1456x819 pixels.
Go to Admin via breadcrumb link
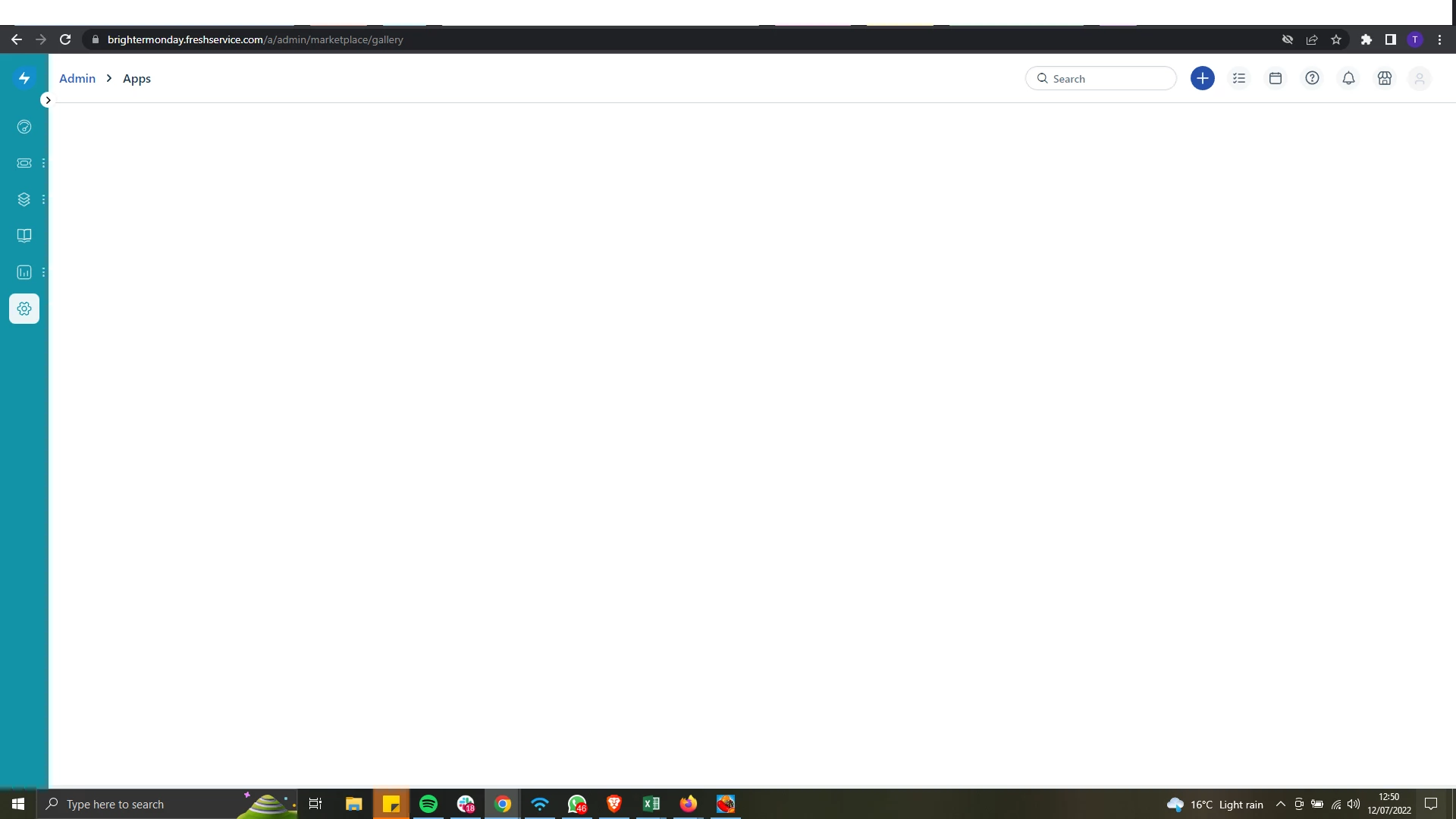tap(77, 78)
